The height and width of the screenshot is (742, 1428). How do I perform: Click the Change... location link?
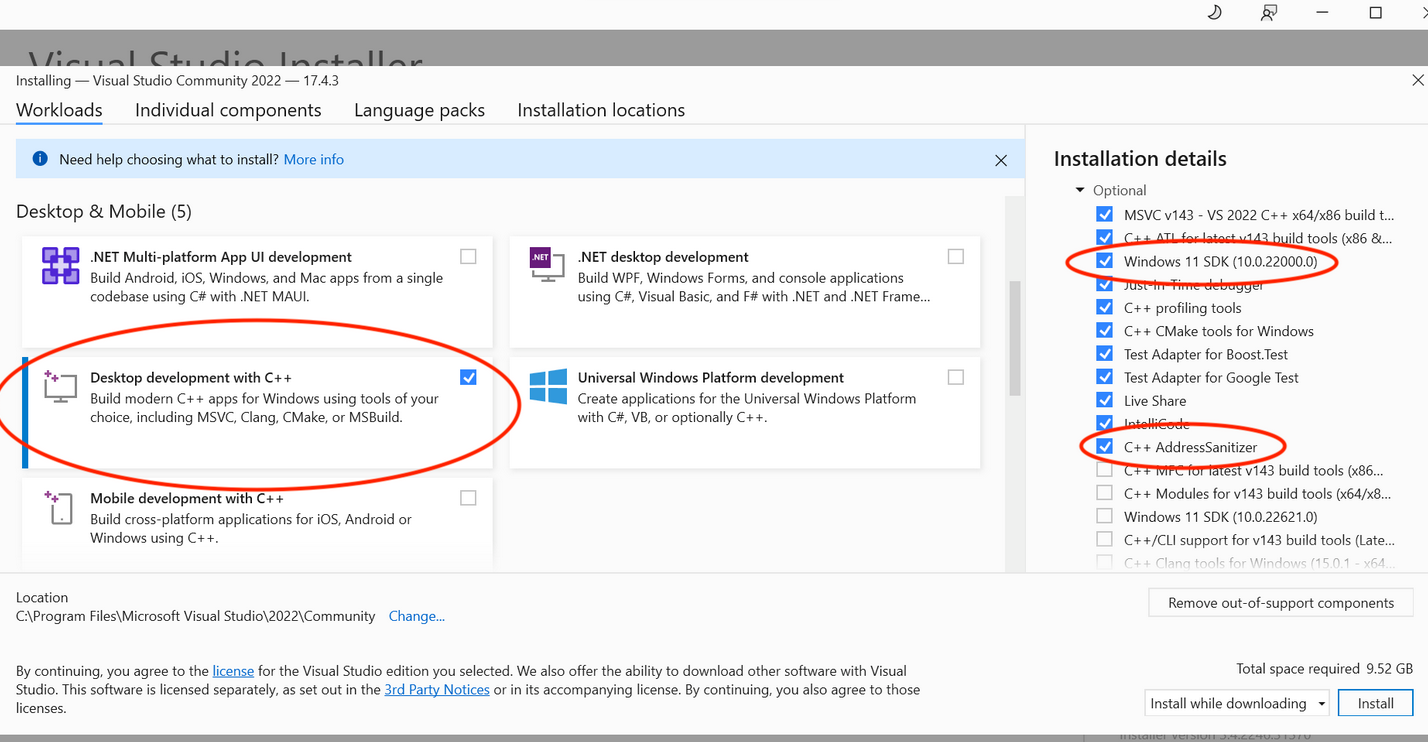(x=416, y=616)
